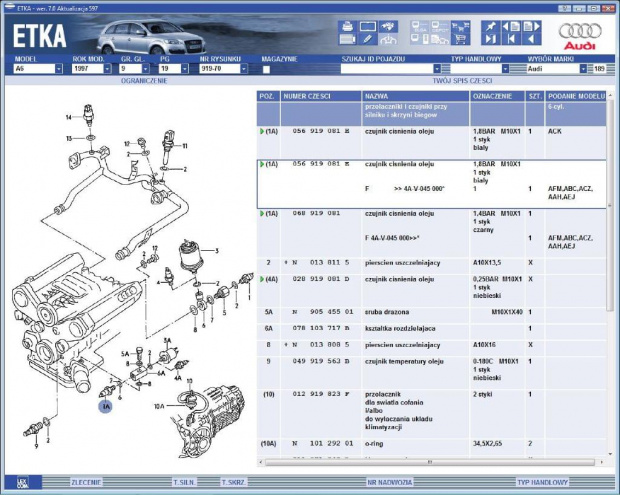Click the ELSA monitor icon
This screenshot has height=495, width=620.
(x=420, y=27)
